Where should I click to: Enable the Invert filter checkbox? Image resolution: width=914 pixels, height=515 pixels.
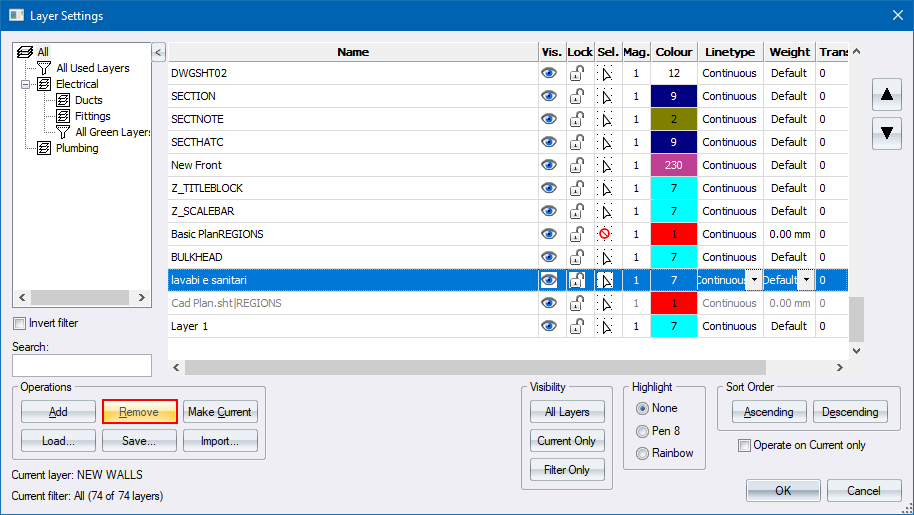pos(20,324)
